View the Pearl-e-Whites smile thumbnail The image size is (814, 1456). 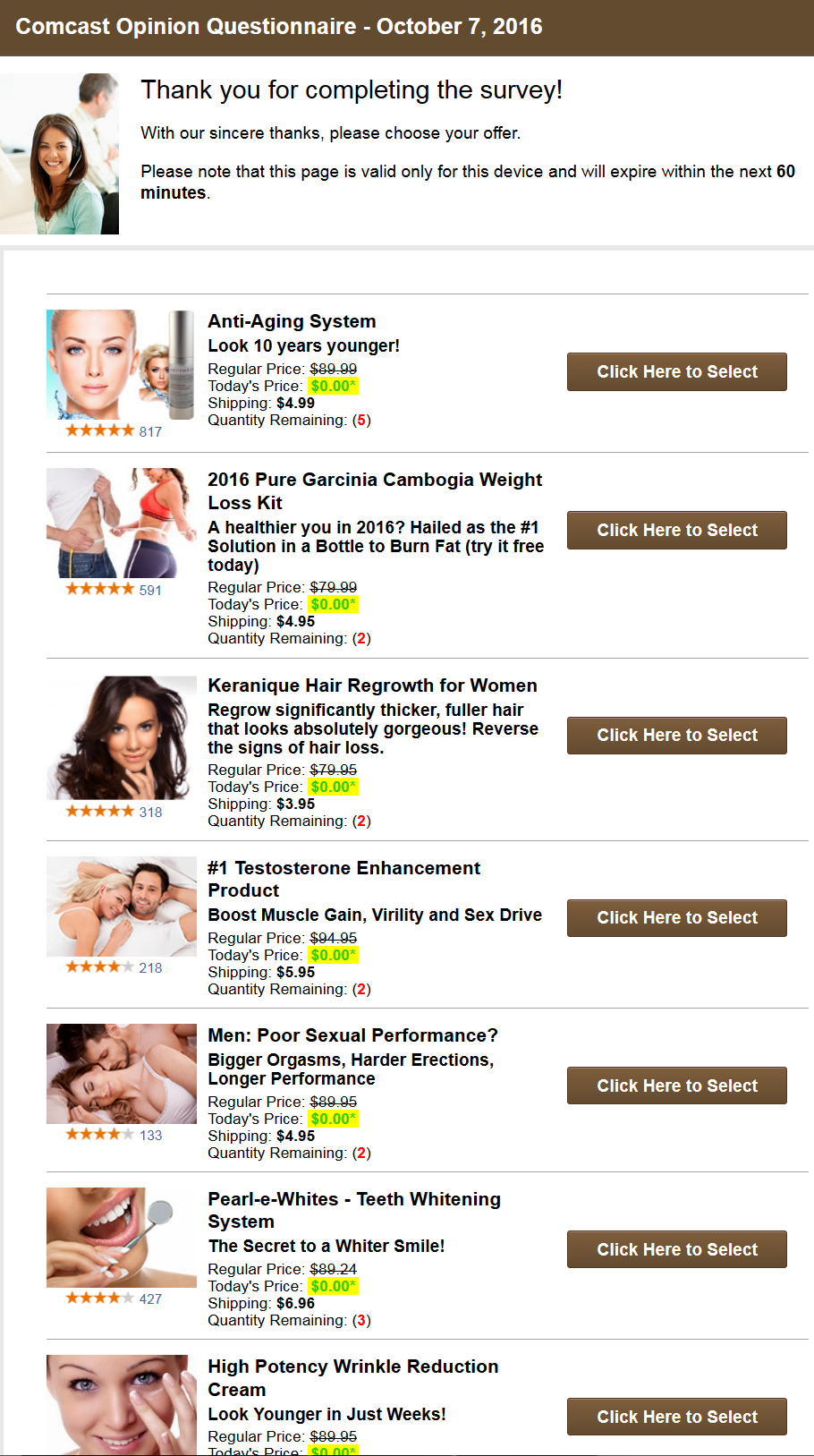pyautogui.click(x=122, y=1238)
